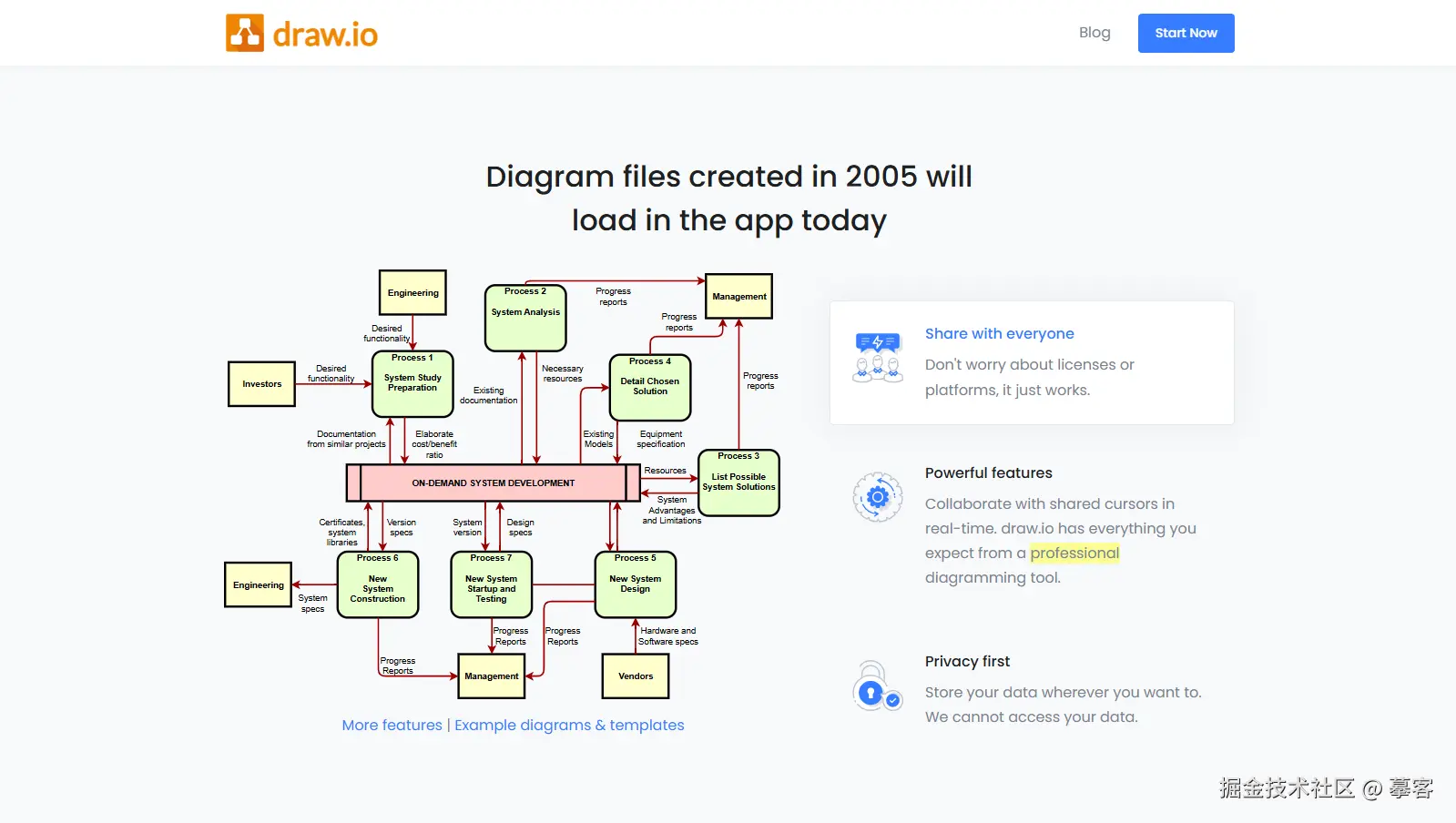Click the Privacy first padlock icon
The height and width of the screenshot is (823, 1456).
878,686
